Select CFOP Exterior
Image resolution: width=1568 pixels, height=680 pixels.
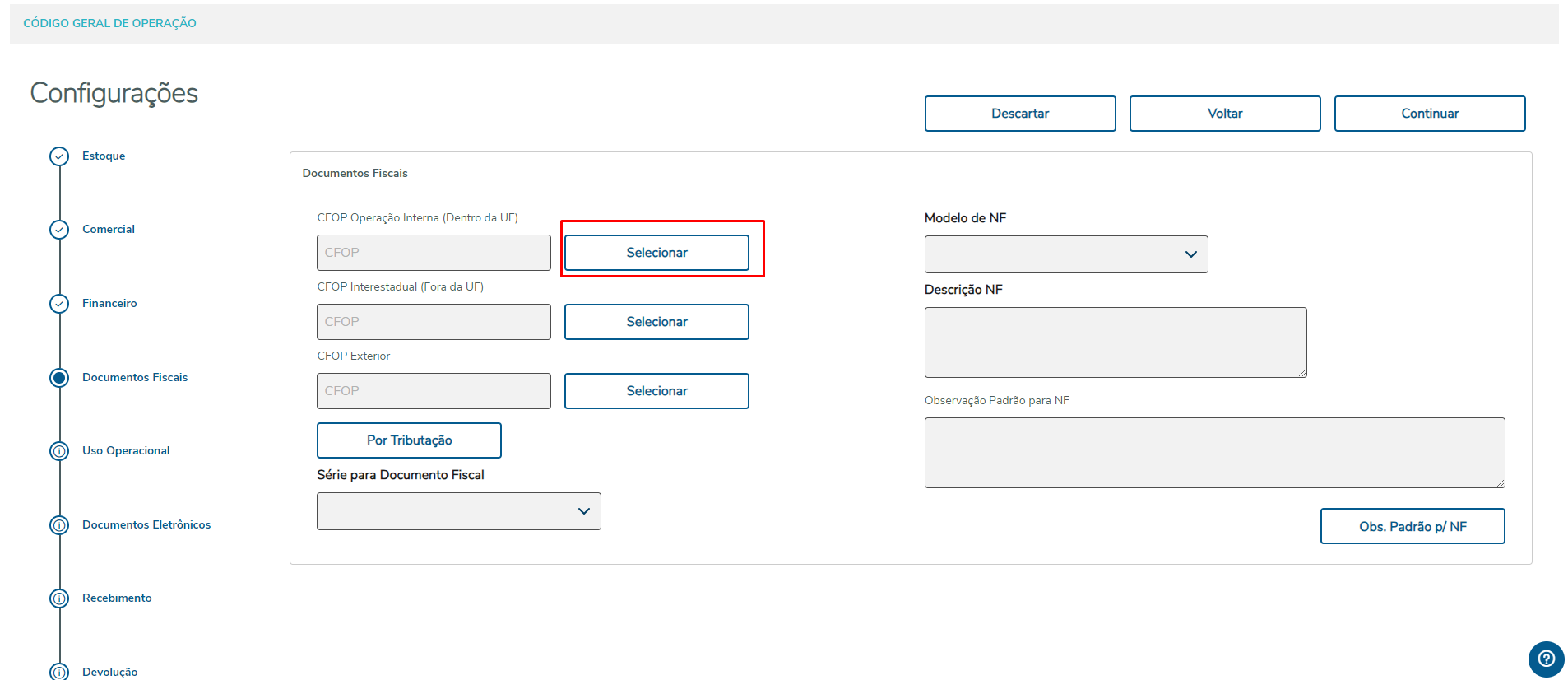point(656,391)
